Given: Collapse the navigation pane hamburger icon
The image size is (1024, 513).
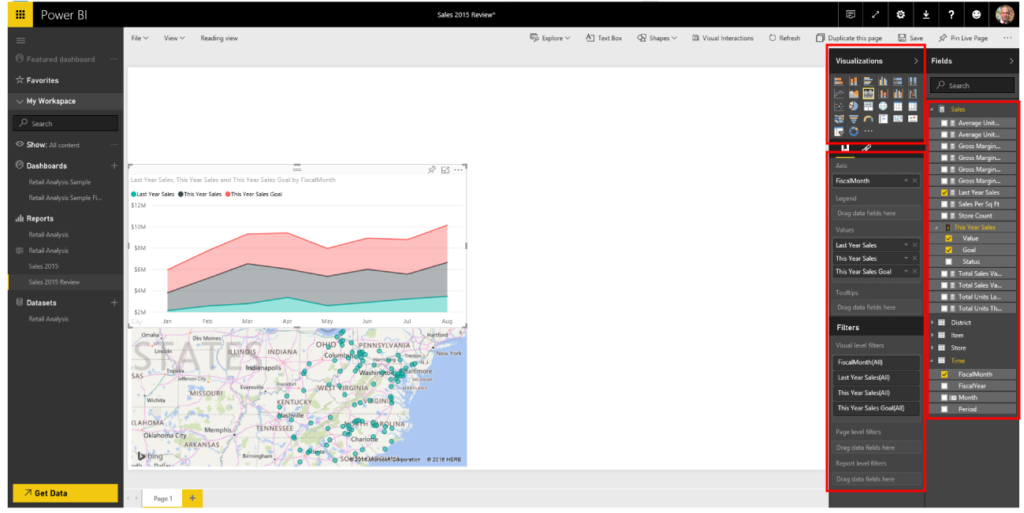Looking at the screenshot, I should coord(21,40).
